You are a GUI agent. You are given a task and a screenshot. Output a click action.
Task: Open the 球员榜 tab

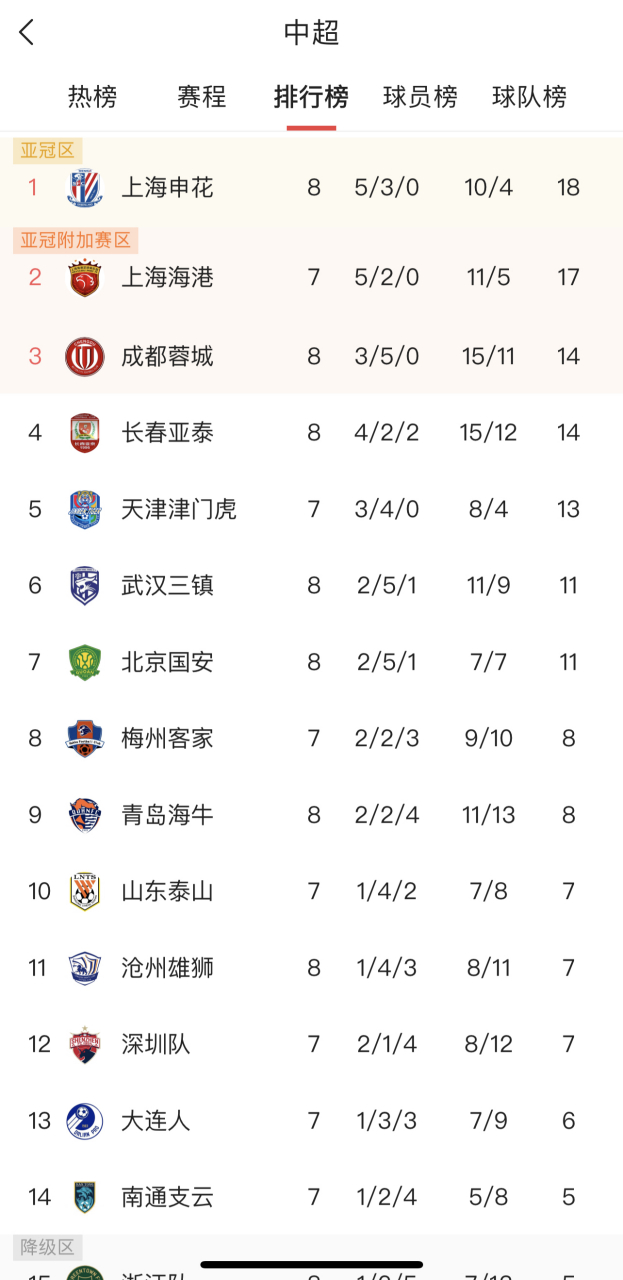tap(421, 97)
